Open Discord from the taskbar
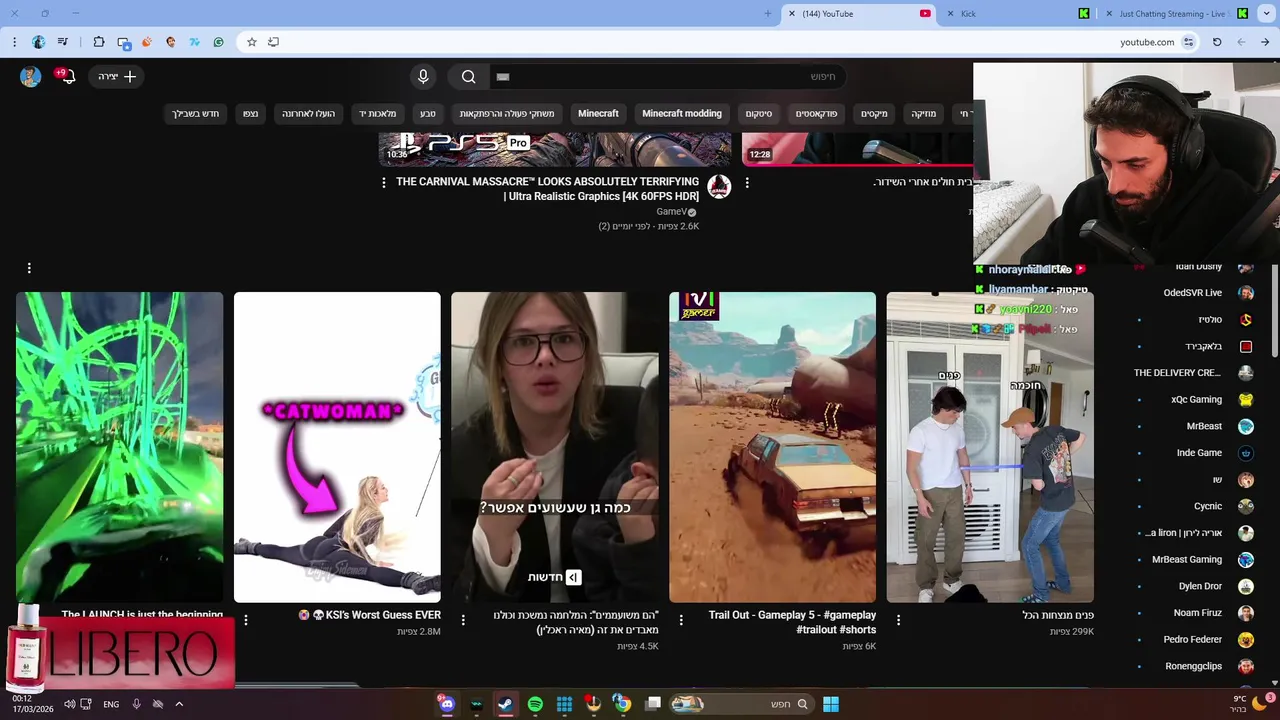1280x720 pixels. coord(447,704)
